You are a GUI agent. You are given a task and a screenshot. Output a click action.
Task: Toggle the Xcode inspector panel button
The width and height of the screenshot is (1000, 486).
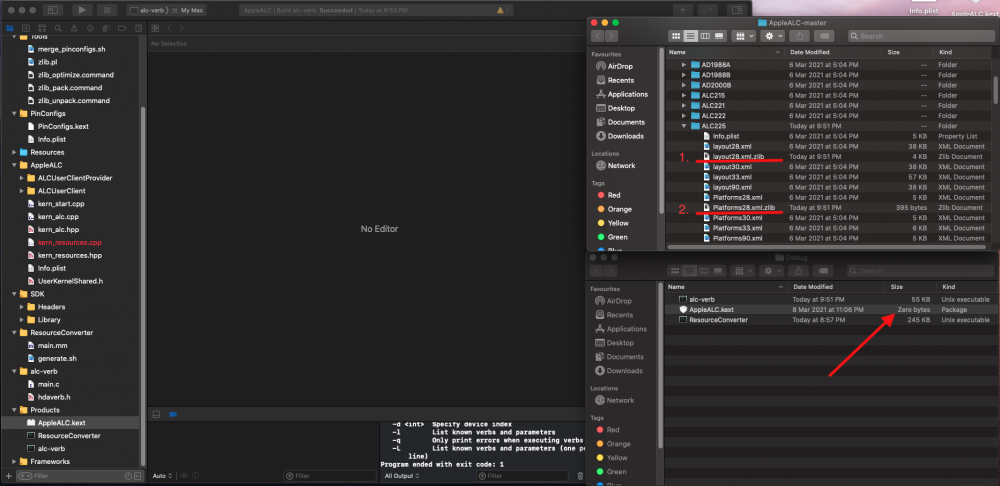[738, 10]
